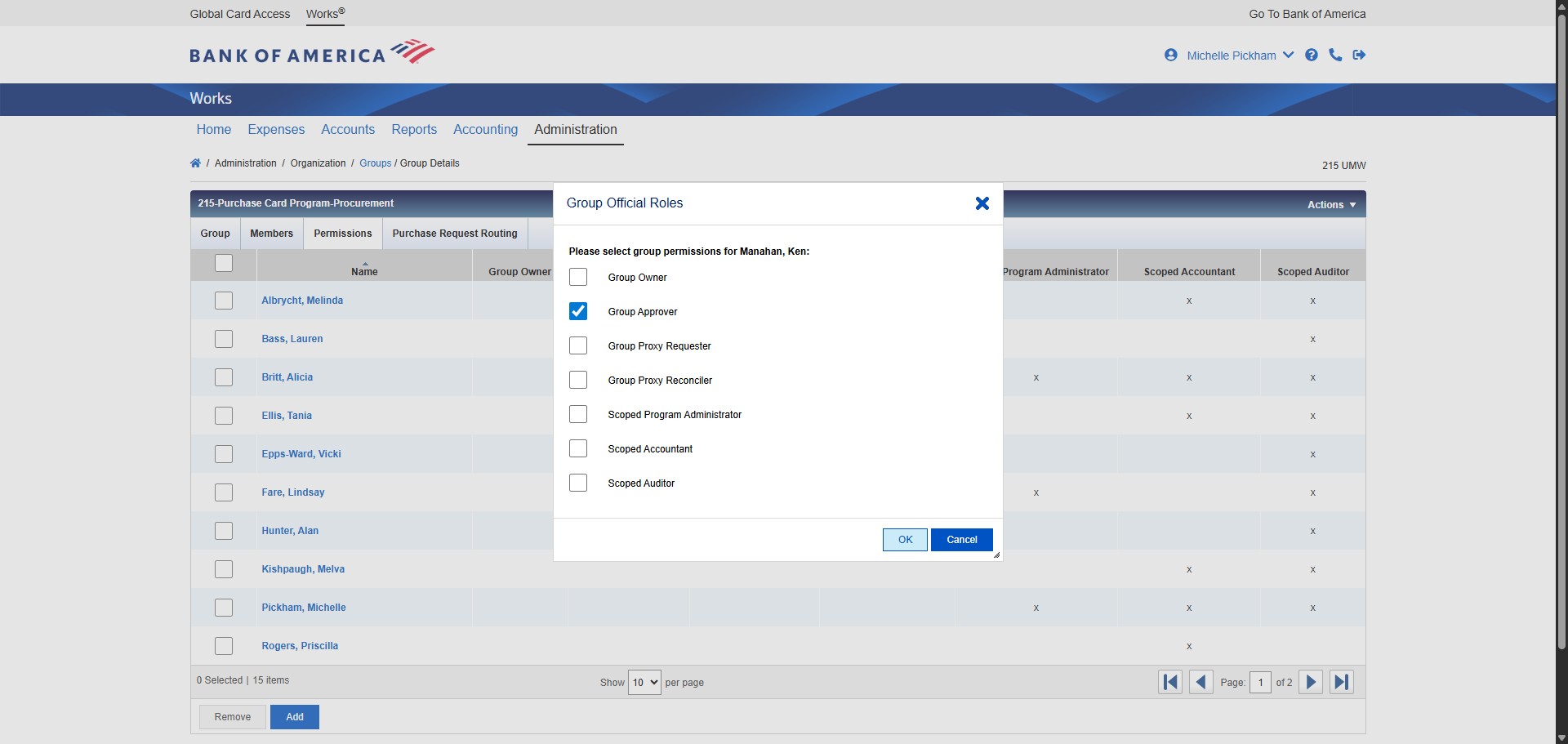Go to the next page arrow

coord(1311,682)
